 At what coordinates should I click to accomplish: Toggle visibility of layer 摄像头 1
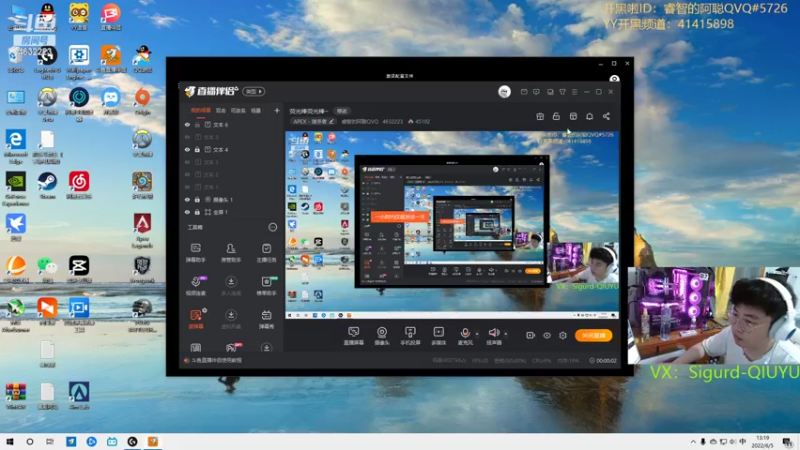(x=187, y=199)
